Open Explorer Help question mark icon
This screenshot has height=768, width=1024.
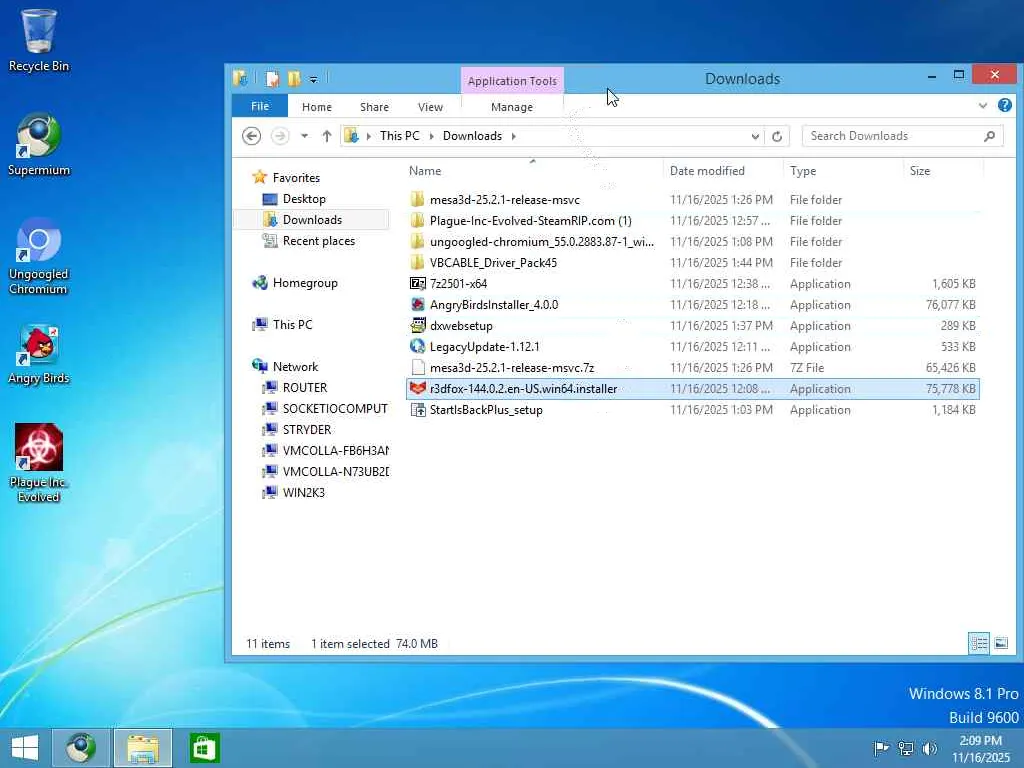tap(1004, 105)
